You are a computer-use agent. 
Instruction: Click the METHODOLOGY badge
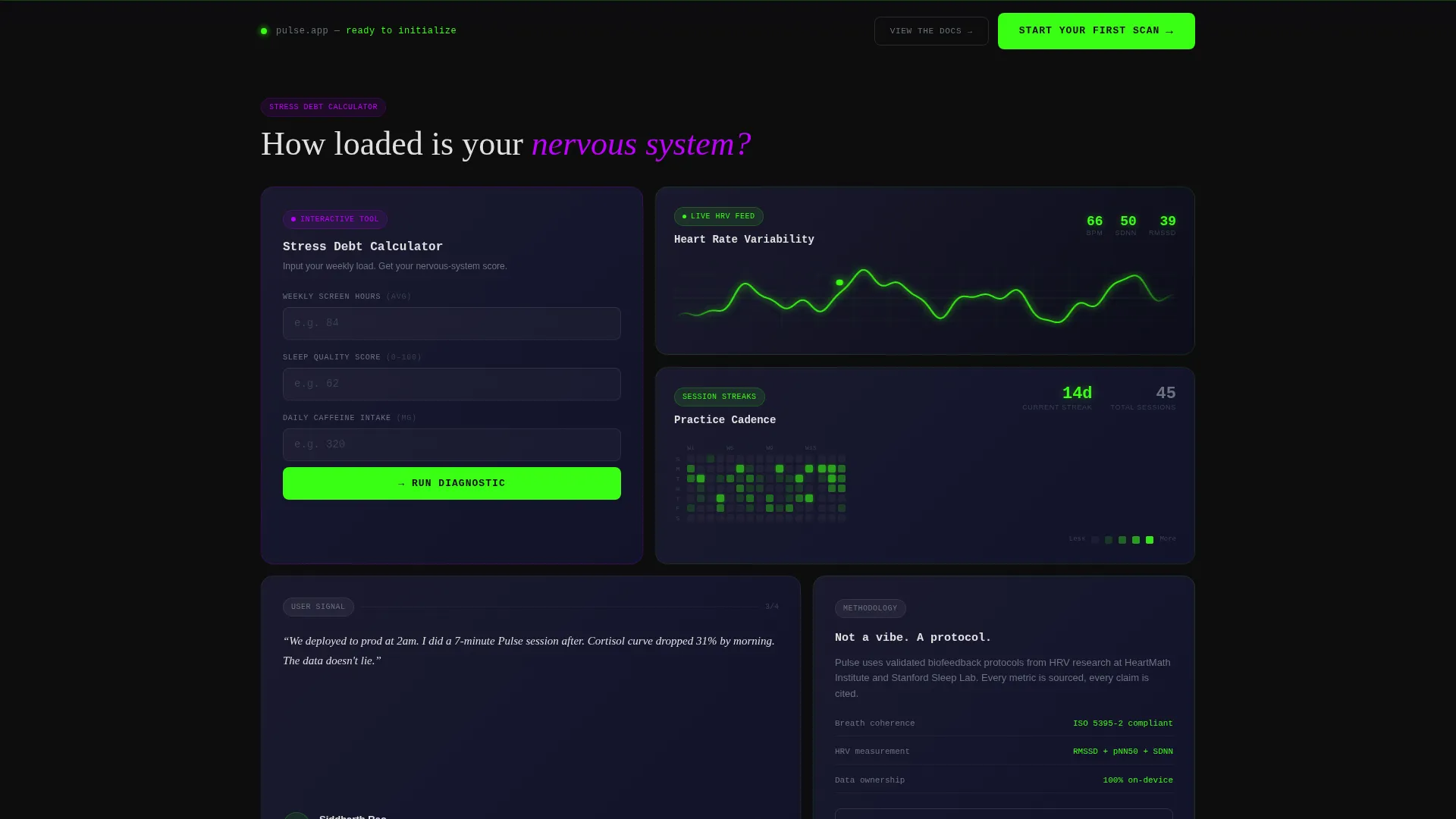(870, 608)
